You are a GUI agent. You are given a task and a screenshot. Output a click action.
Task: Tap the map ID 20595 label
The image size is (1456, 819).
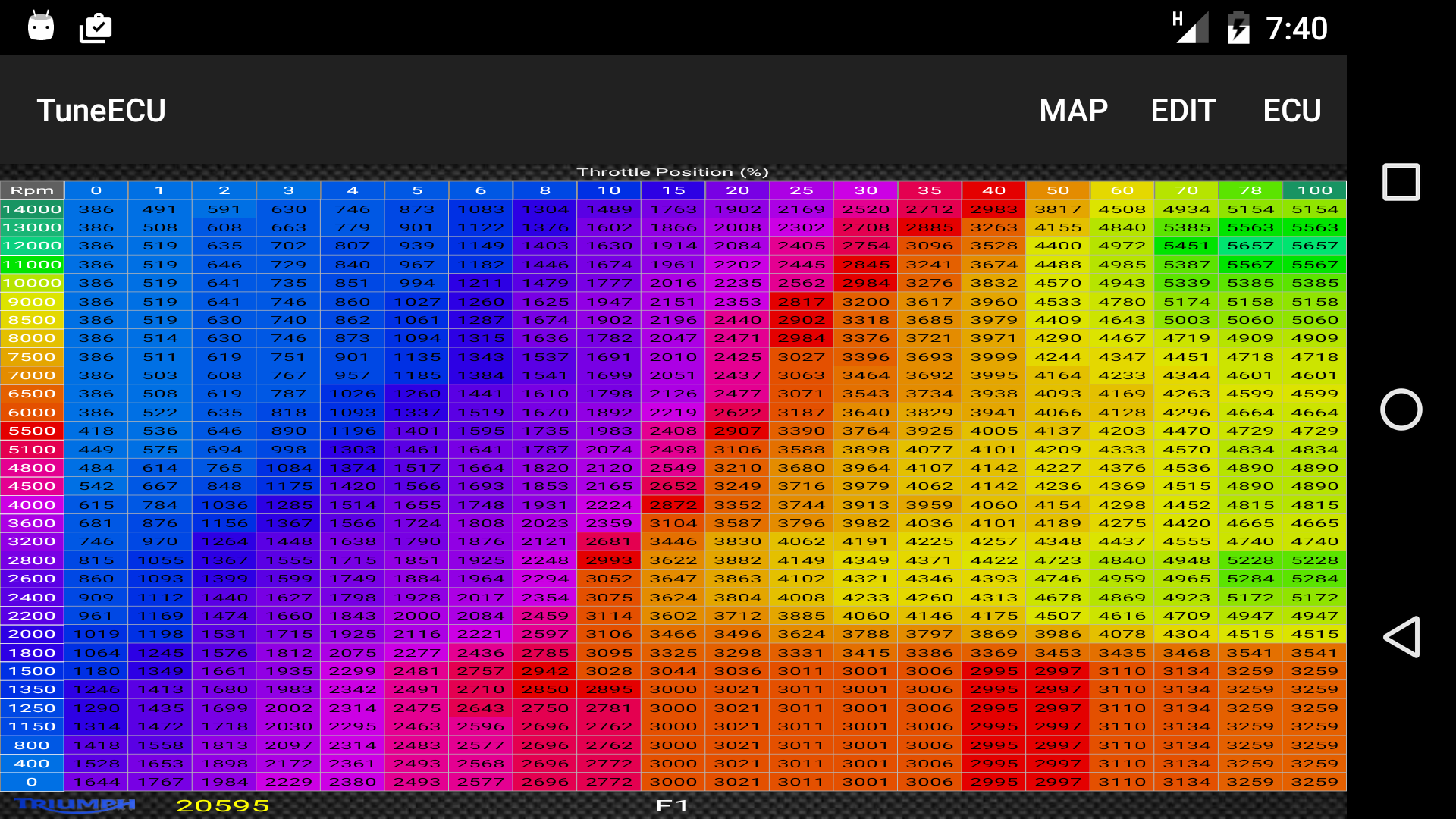[x=222, y=805]
